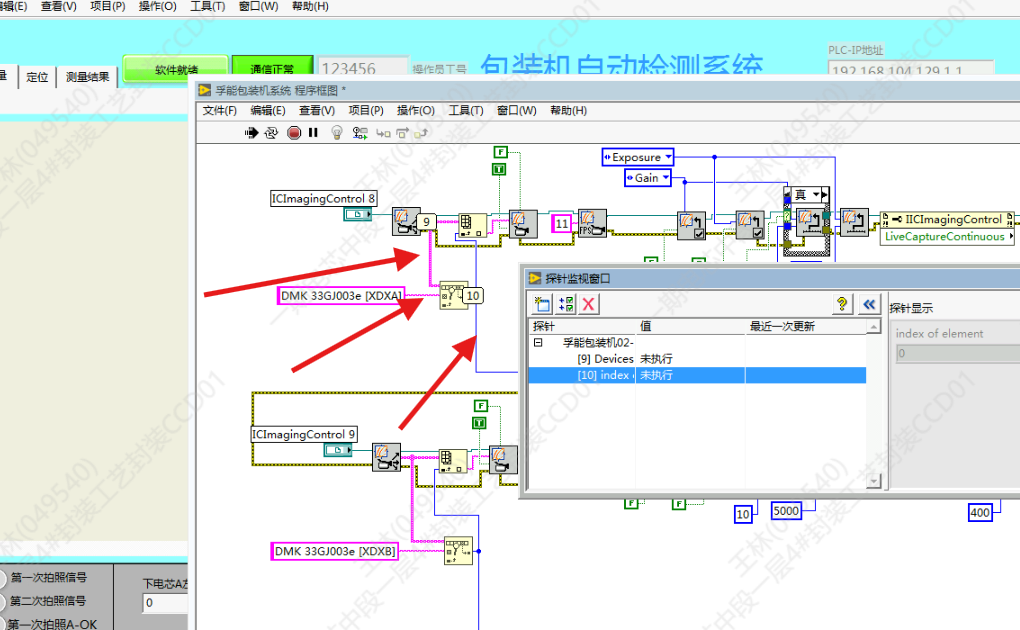The width and height of the screenshot is (1020, 630).
Task: Click the DMK 33GJ003e [XDXB] string constant
Action: click(335, 551)
